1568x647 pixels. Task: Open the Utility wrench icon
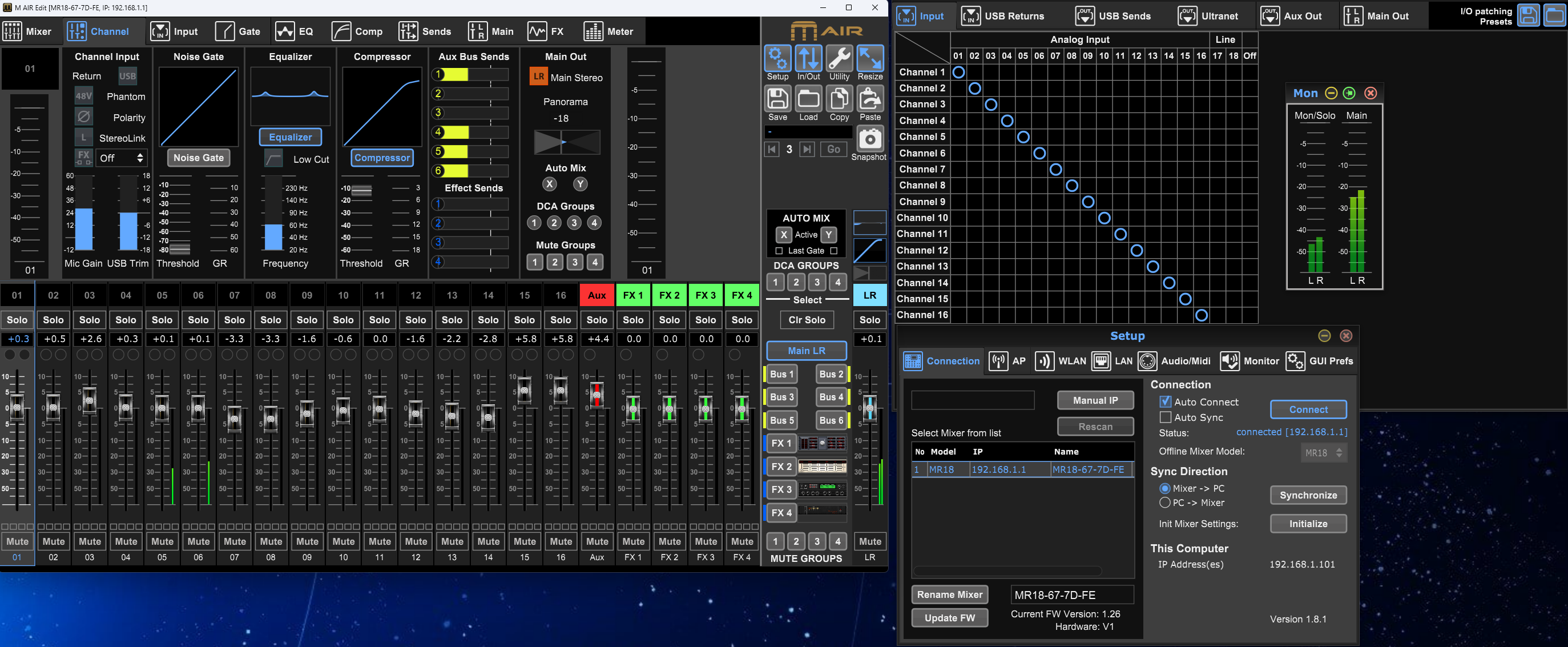(x=840, y=58)
